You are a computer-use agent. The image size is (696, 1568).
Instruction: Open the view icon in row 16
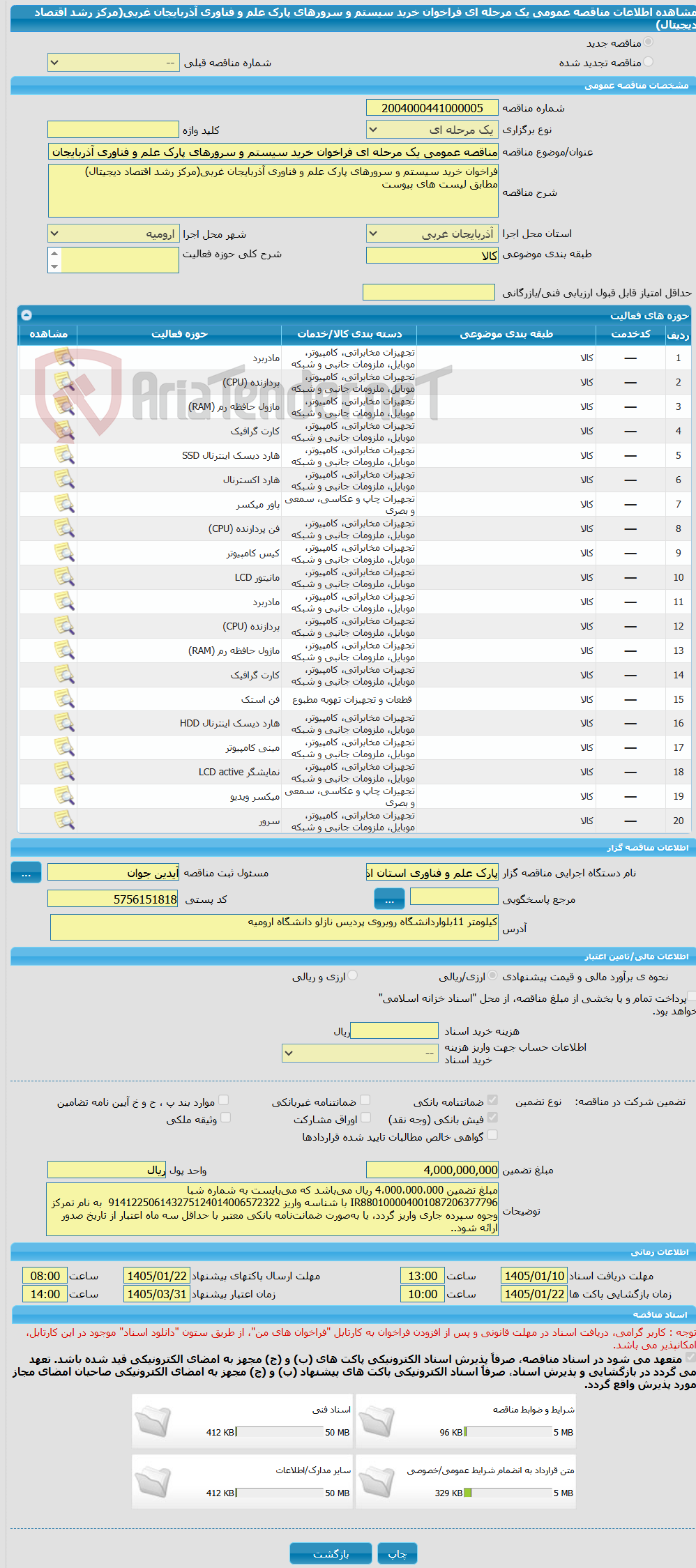64,723
